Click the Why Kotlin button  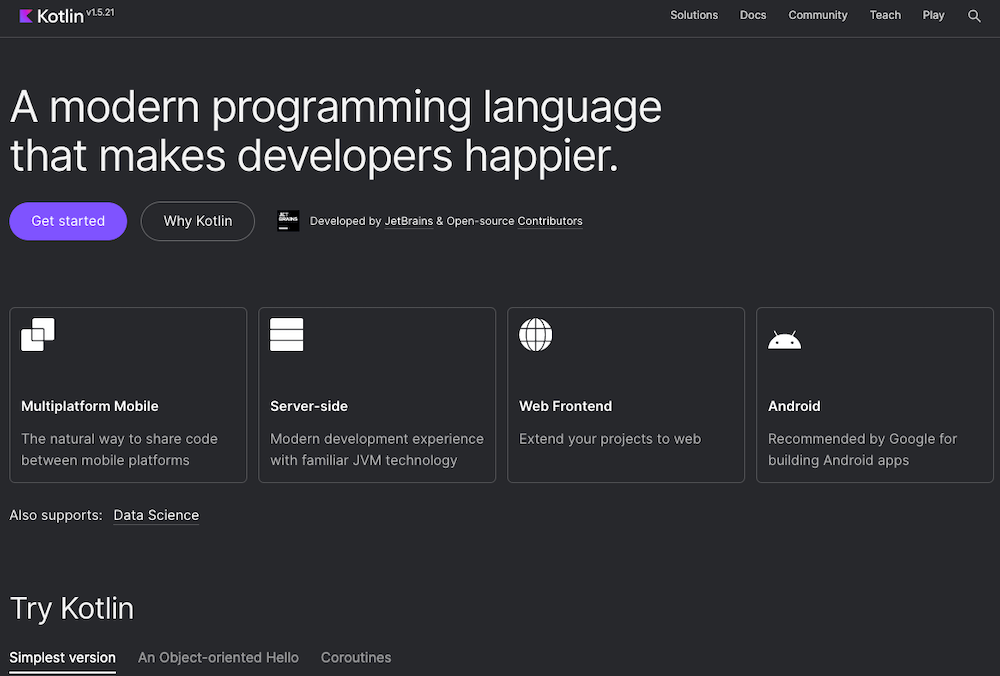pos(198,221)
